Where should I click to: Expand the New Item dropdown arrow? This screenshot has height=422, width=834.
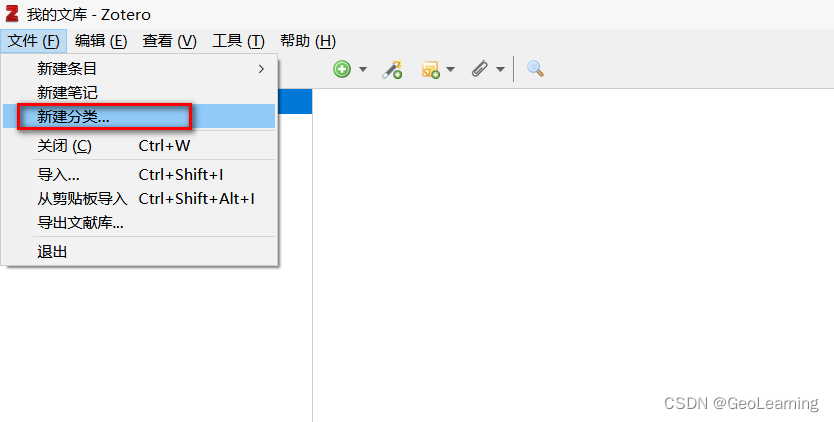coord(363,69)
